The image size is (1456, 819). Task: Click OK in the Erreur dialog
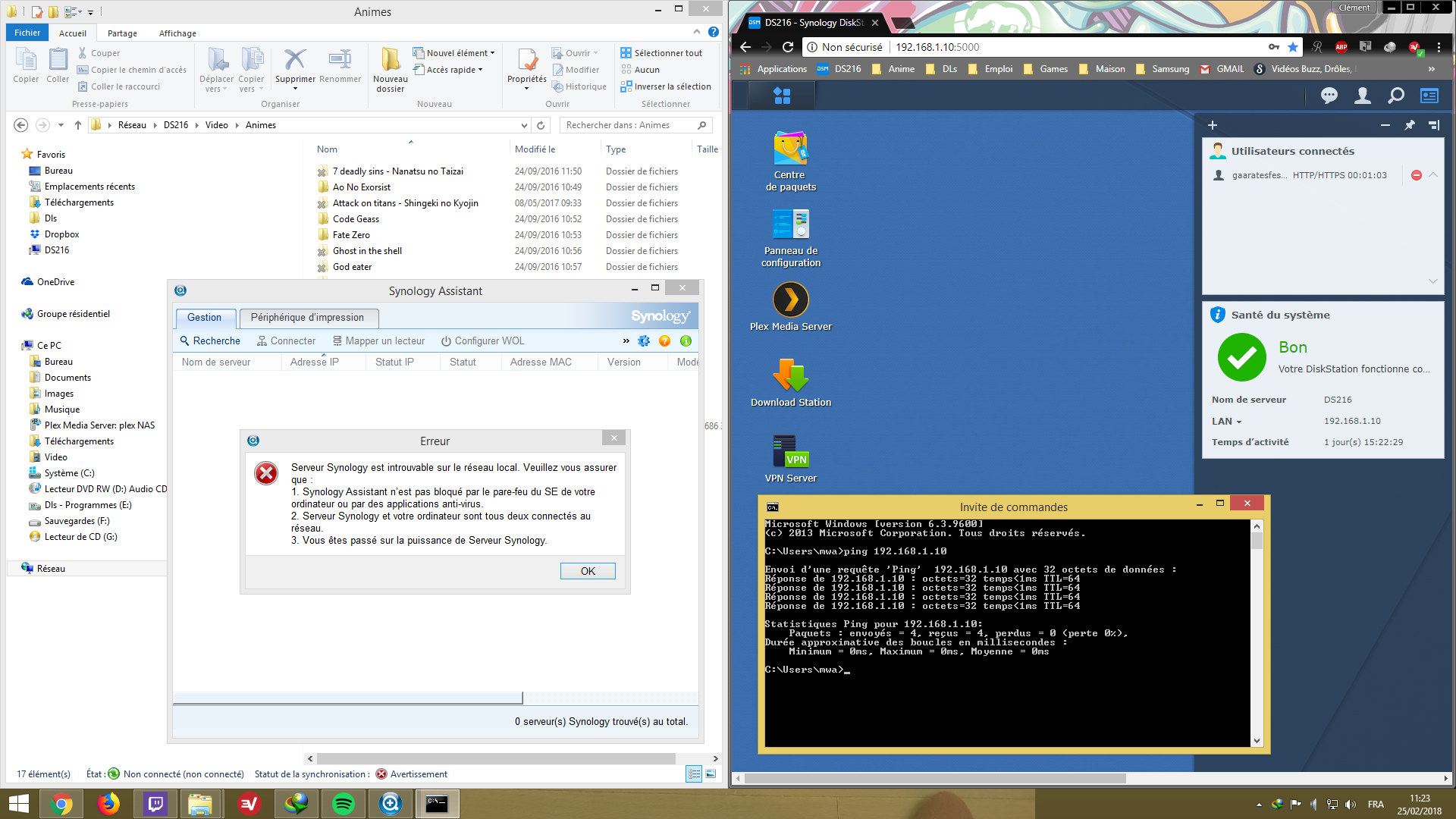[x=588, y=571]
